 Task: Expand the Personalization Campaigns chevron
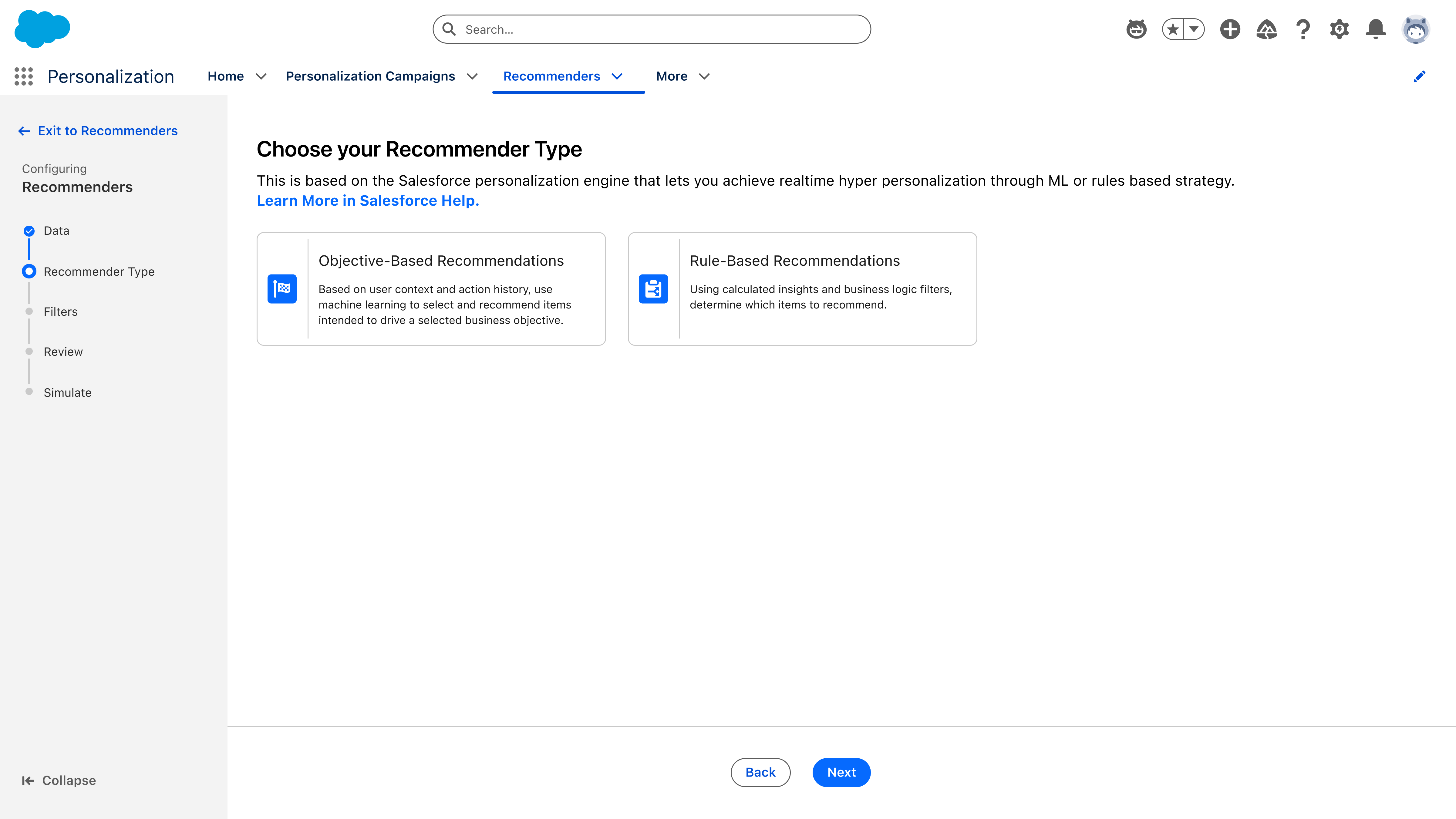473,76
